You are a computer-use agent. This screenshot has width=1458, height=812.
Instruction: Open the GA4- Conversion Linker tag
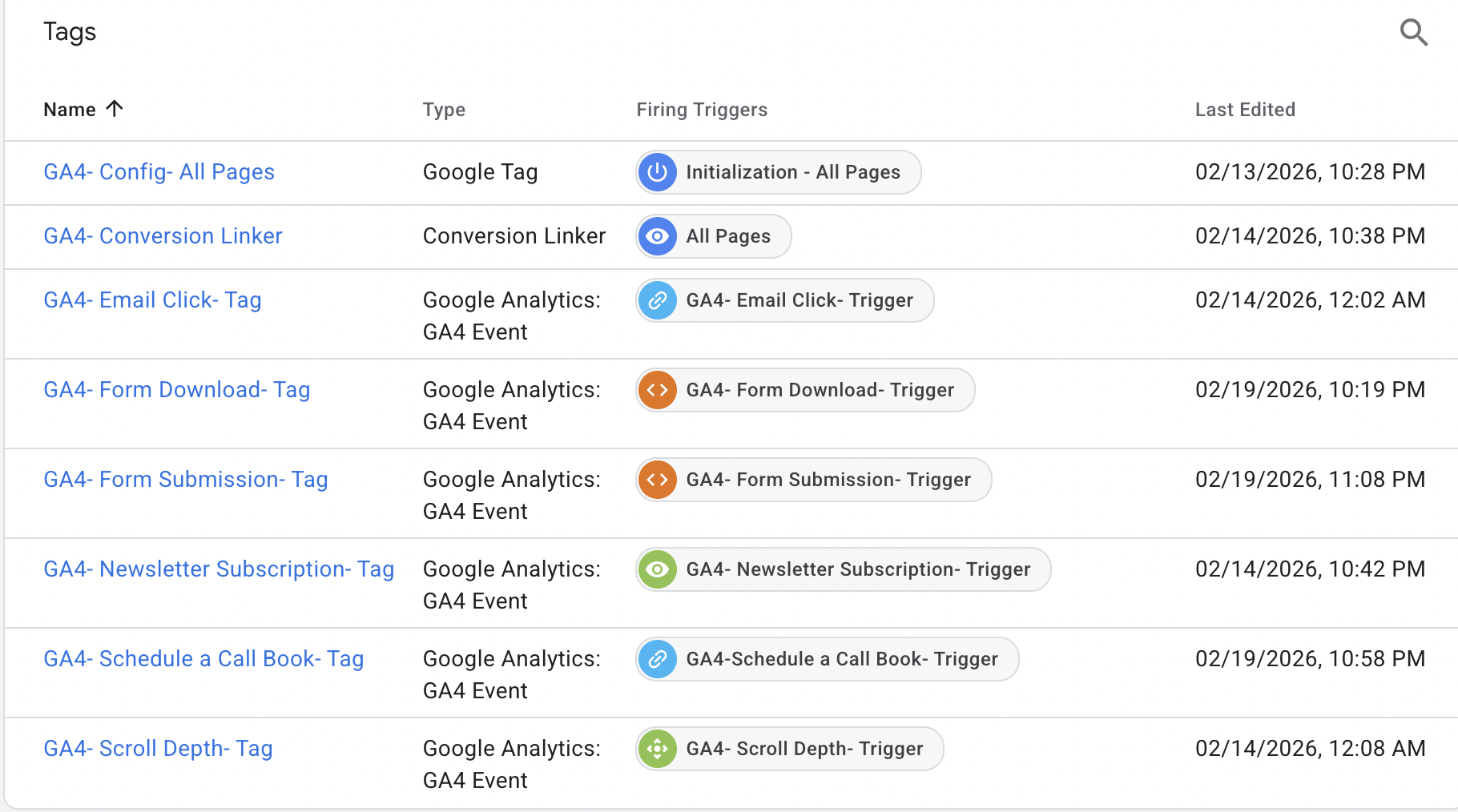pyautogui.click(x=163, y=235)
